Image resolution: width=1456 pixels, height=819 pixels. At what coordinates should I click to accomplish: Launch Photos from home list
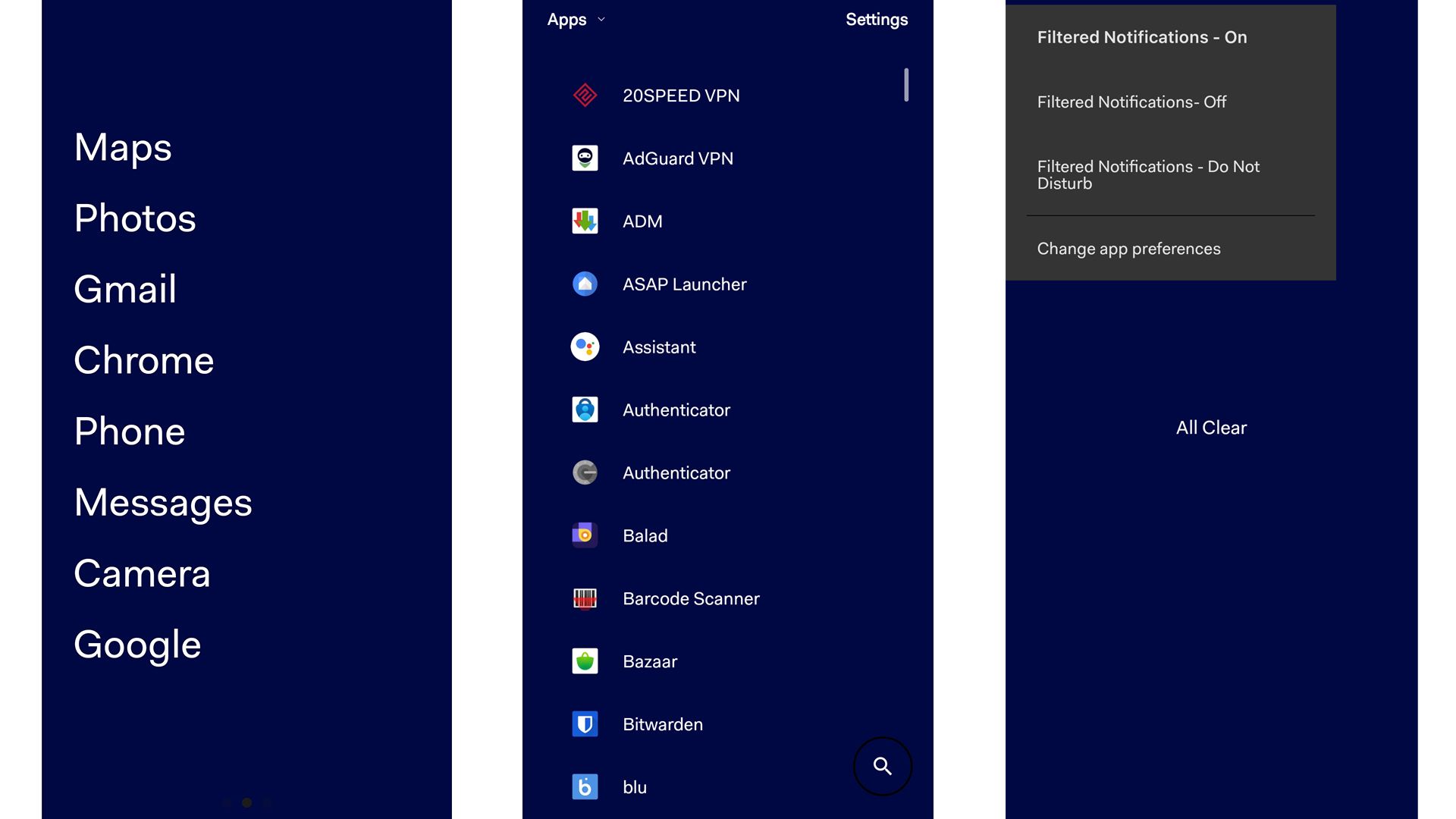tap(135, 218)
